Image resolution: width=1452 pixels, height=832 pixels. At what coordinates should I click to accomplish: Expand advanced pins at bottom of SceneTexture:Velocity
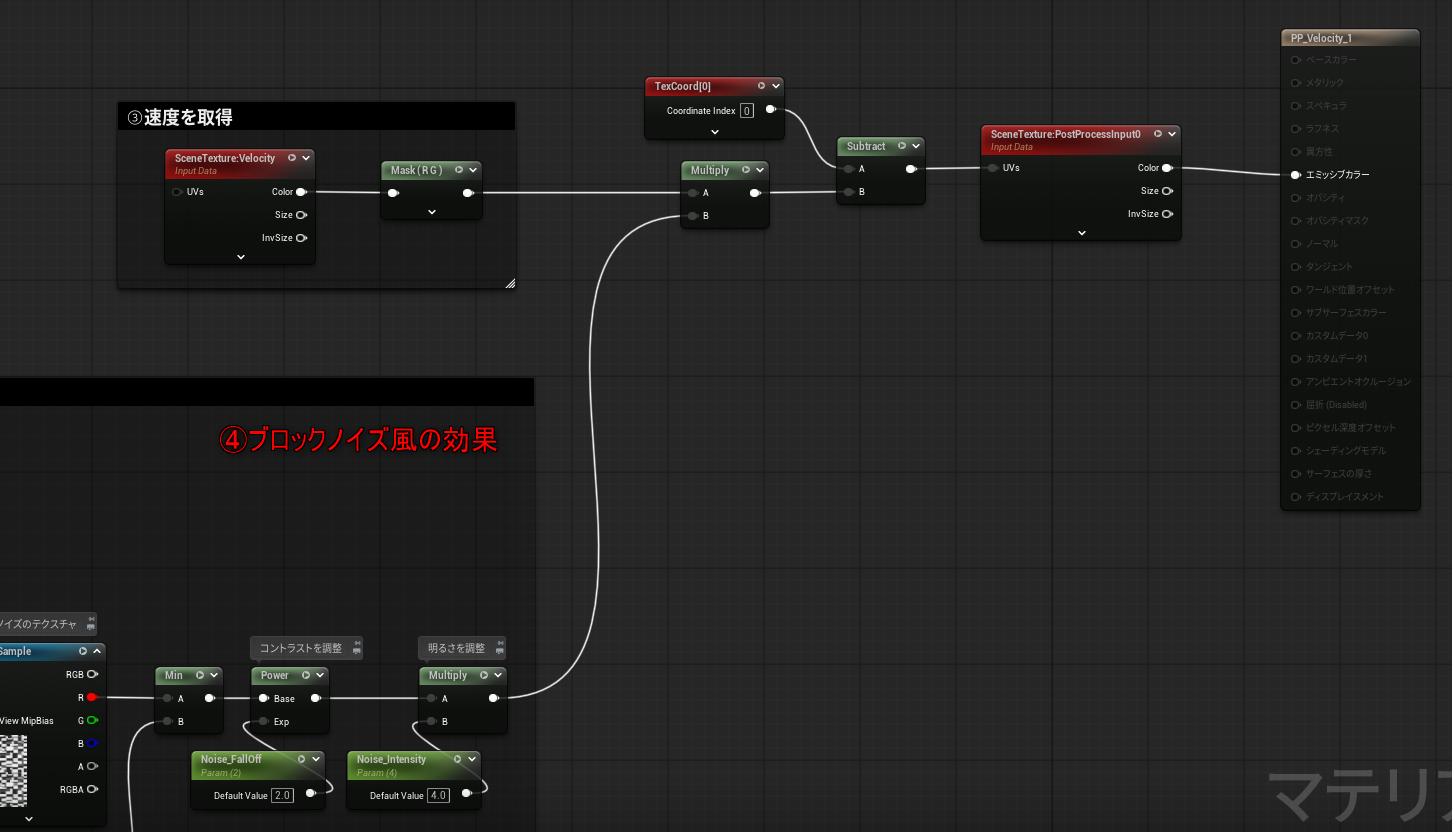(240, 257)
